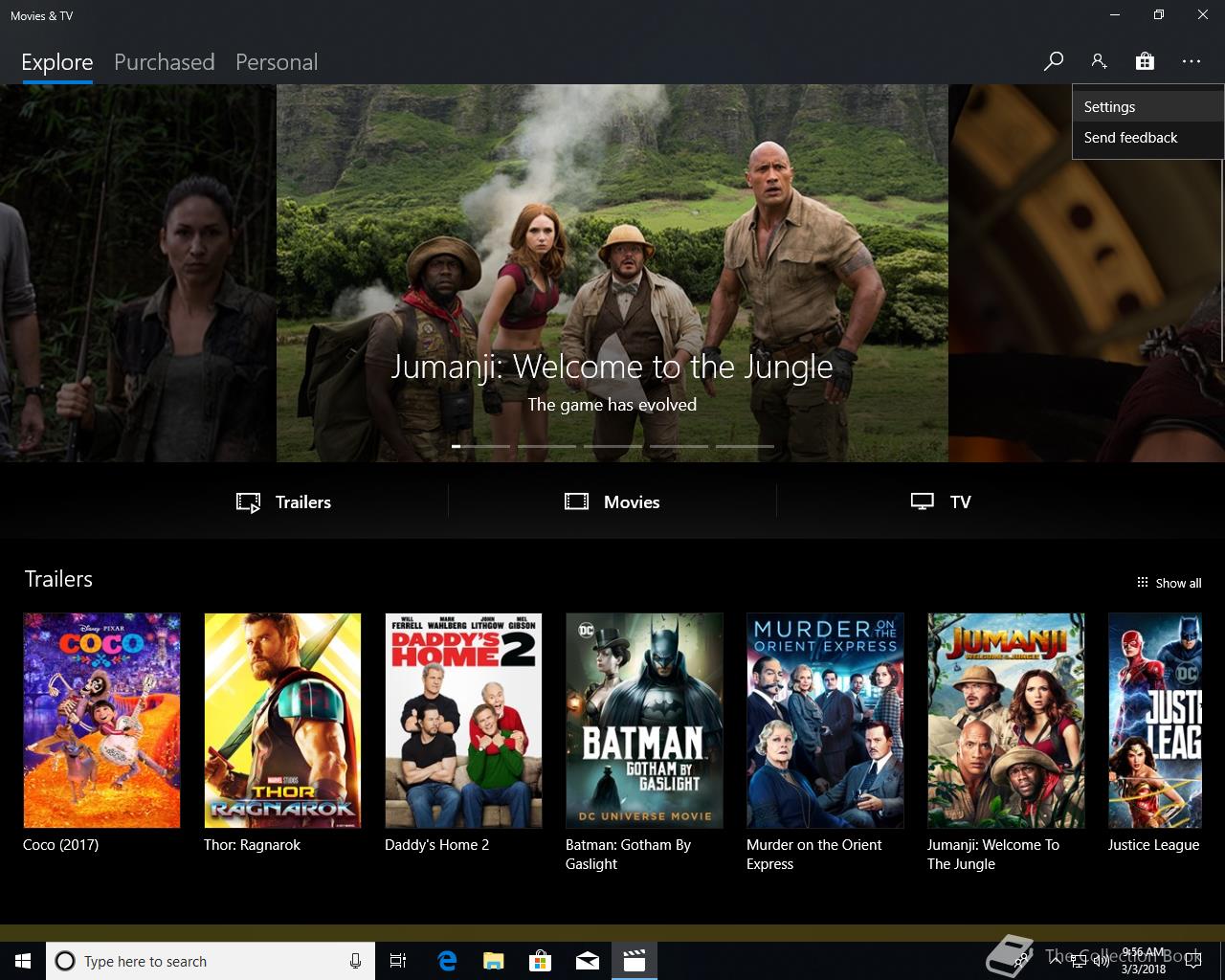Click Movies & TV taskbar icon

pyautogui.click(x=635, y=961)
